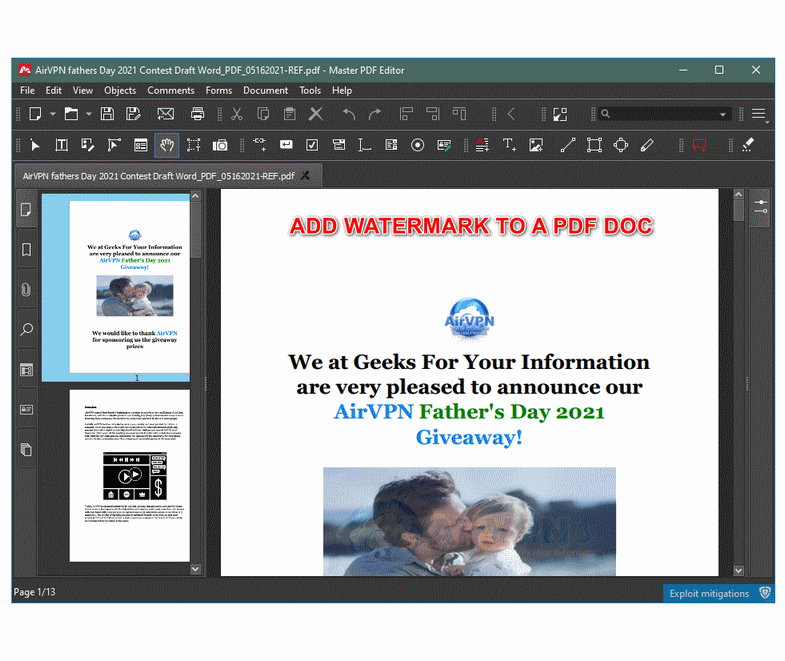Screen dimensions: 785x661
Task: Add a text field form tool
Action: click(x=365, y=145)
